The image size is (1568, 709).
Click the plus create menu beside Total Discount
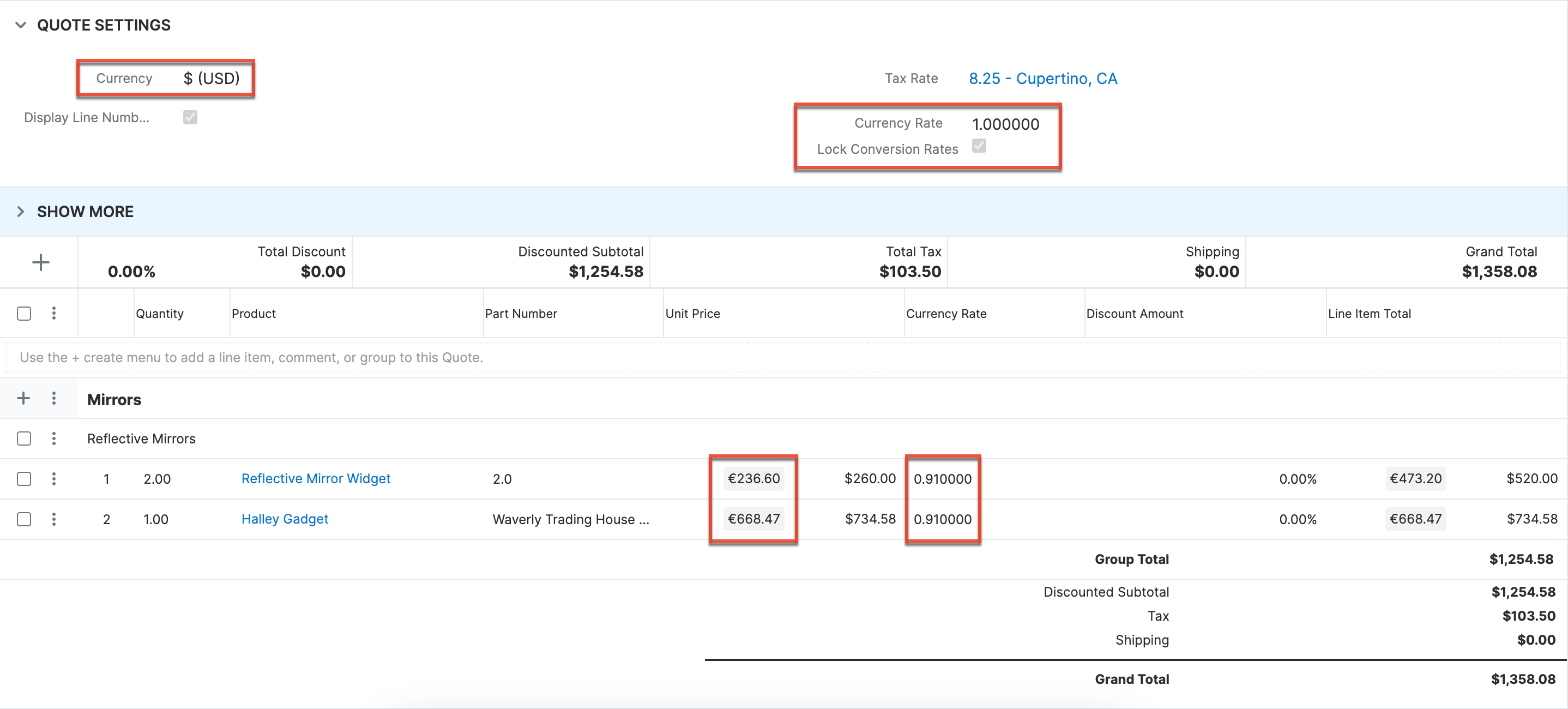pos(40,262)
